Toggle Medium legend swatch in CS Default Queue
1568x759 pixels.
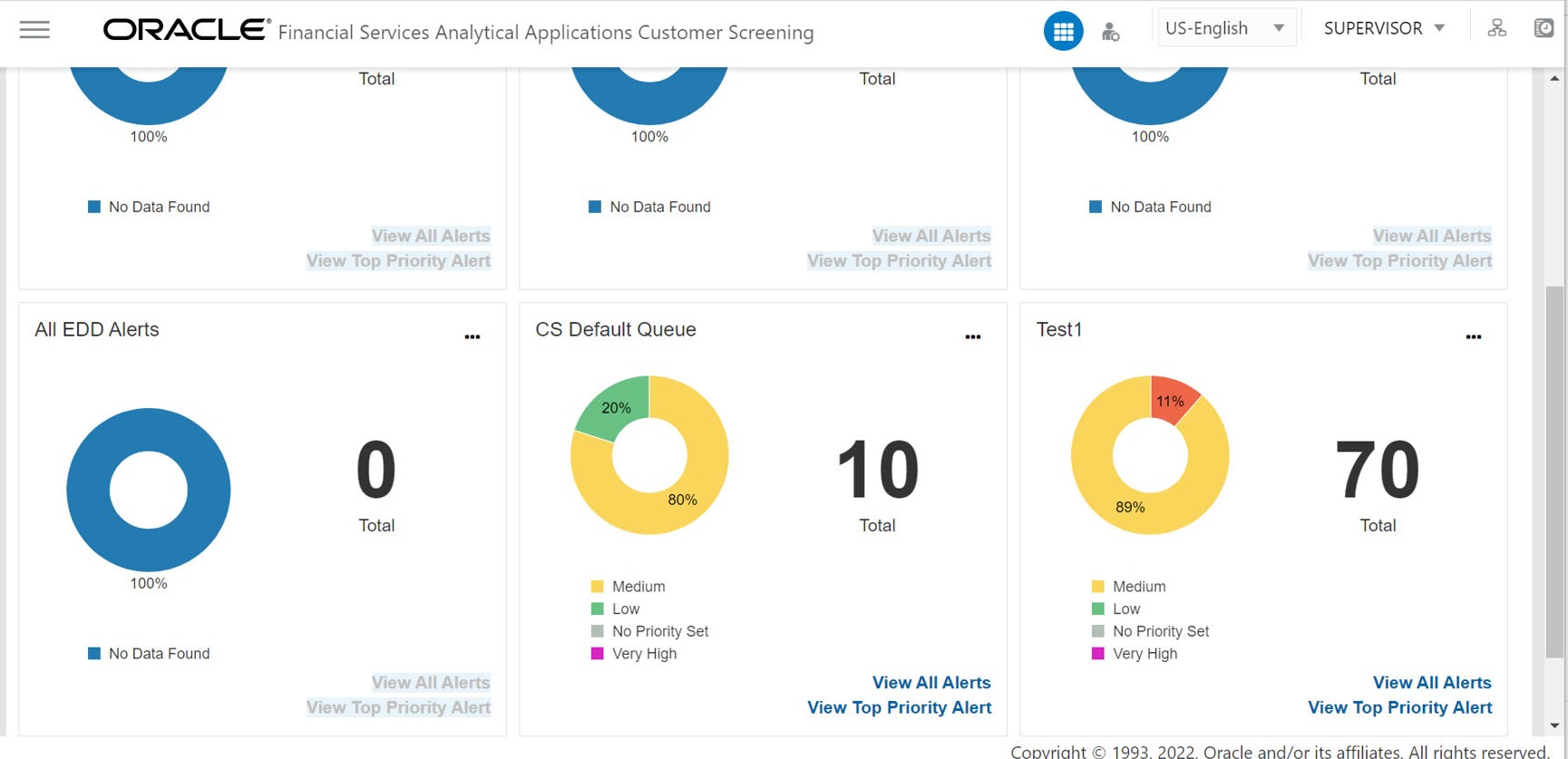click(x=597, y=587)
